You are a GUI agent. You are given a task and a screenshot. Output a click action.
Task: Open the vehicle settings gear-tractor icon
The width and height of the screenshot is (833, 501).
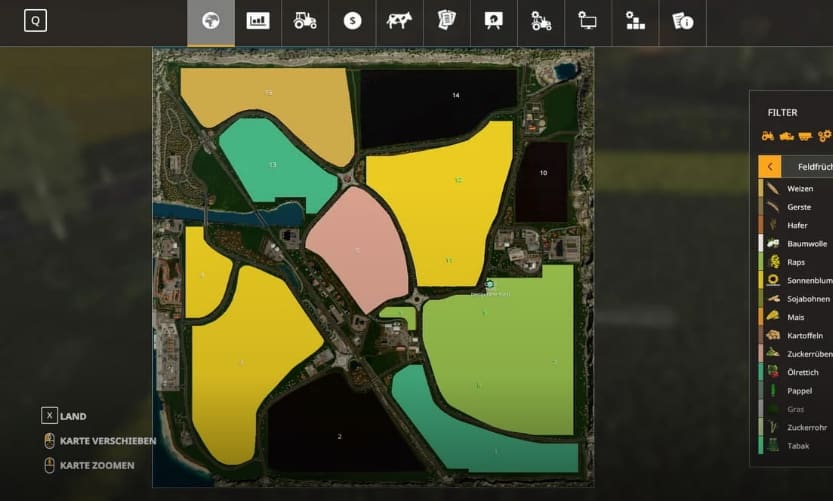coord(541,21)
